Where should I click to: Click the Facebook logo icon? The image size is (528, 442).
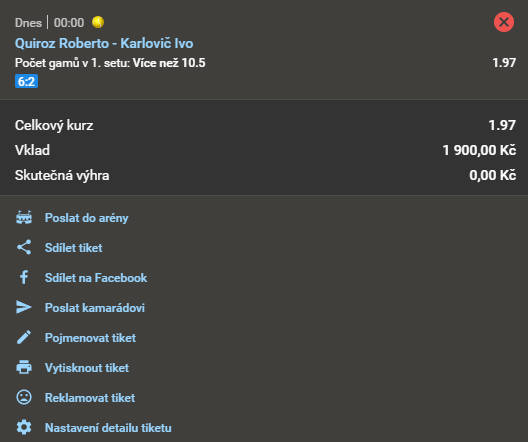[x=24, y=277]
